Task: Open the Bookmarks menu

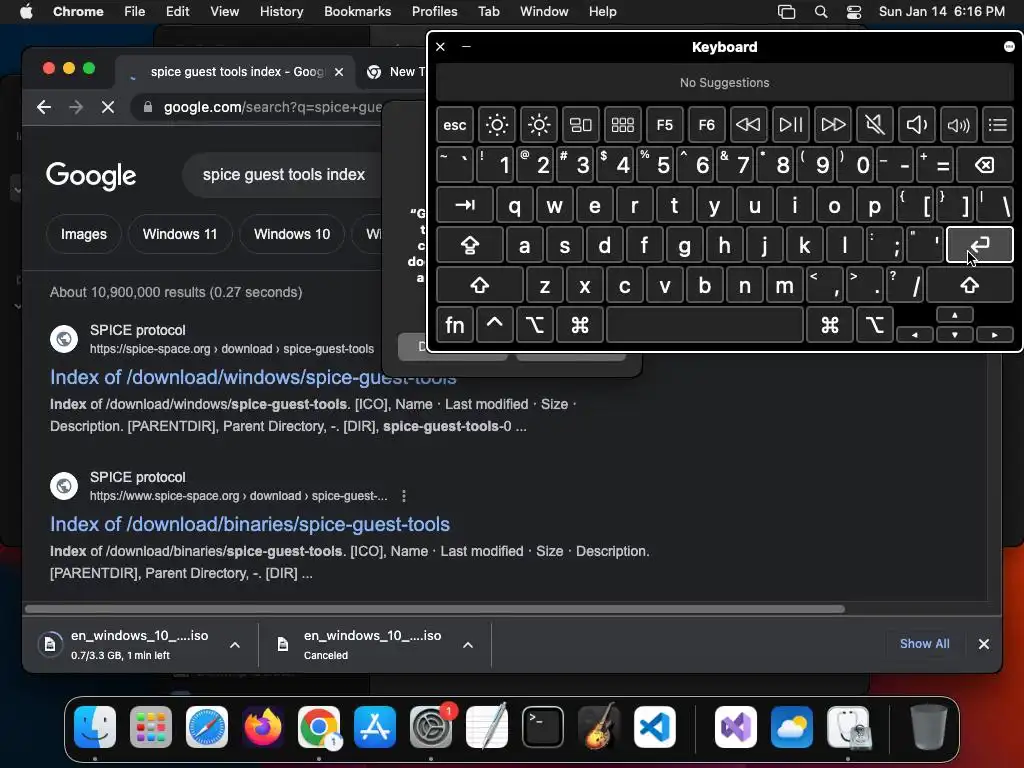Action: pos(357,12)
